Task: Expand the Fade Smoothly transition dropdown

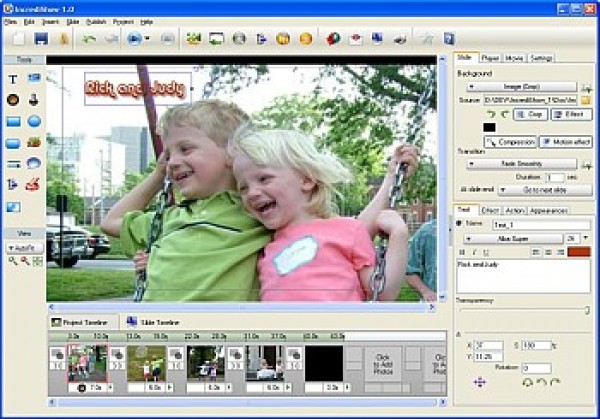Action: tap(521, 163)
